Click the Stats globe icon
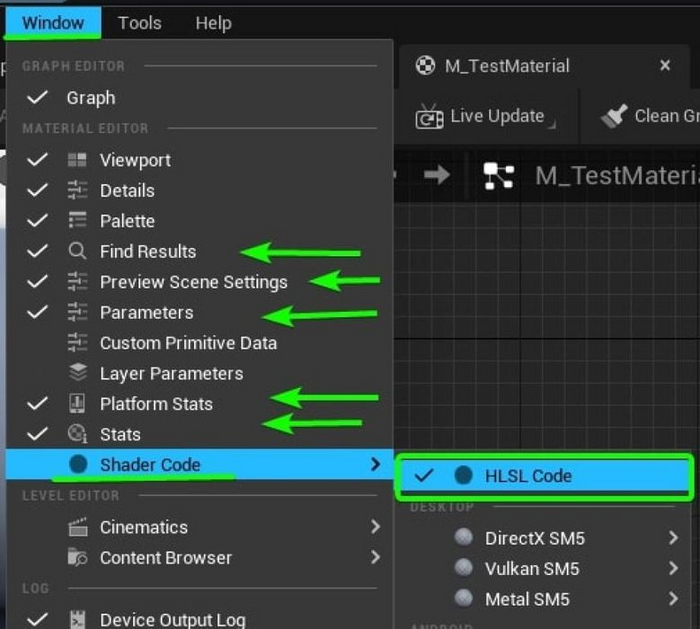 [x=77, y=433]
